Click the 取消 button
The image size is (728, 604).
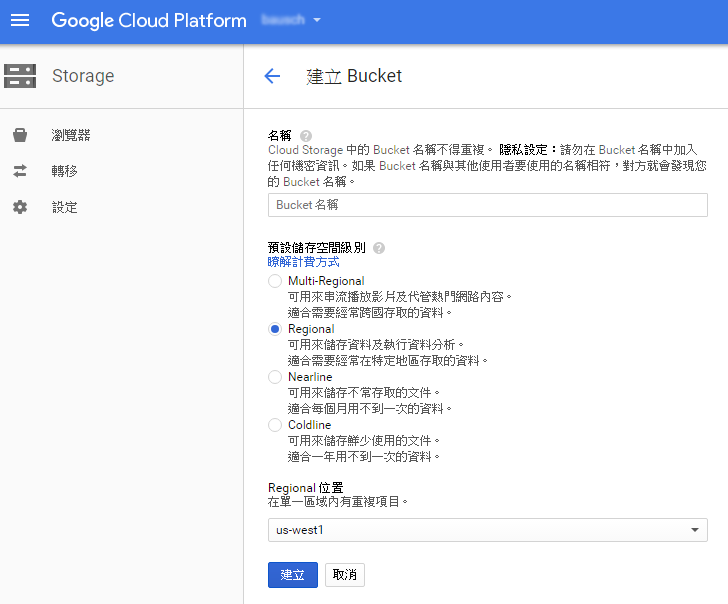point(345,575)
